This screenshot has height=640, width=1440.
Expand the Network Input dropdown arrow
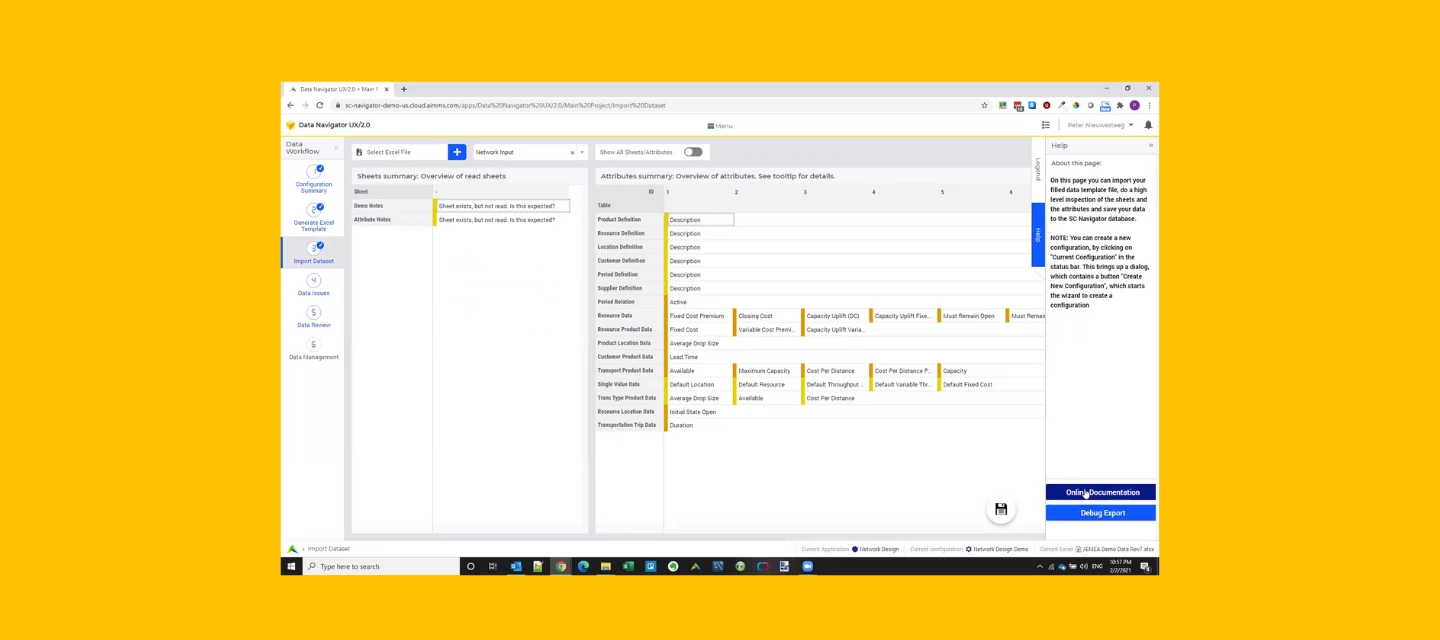pos(582,152)
